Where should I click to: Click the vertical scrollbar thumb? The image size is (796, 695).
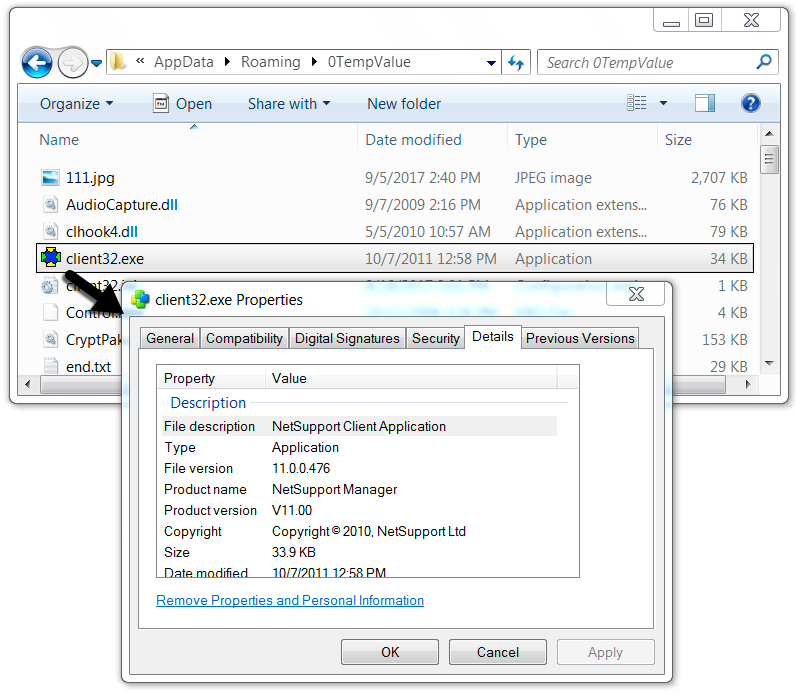[x=769, y=159]
